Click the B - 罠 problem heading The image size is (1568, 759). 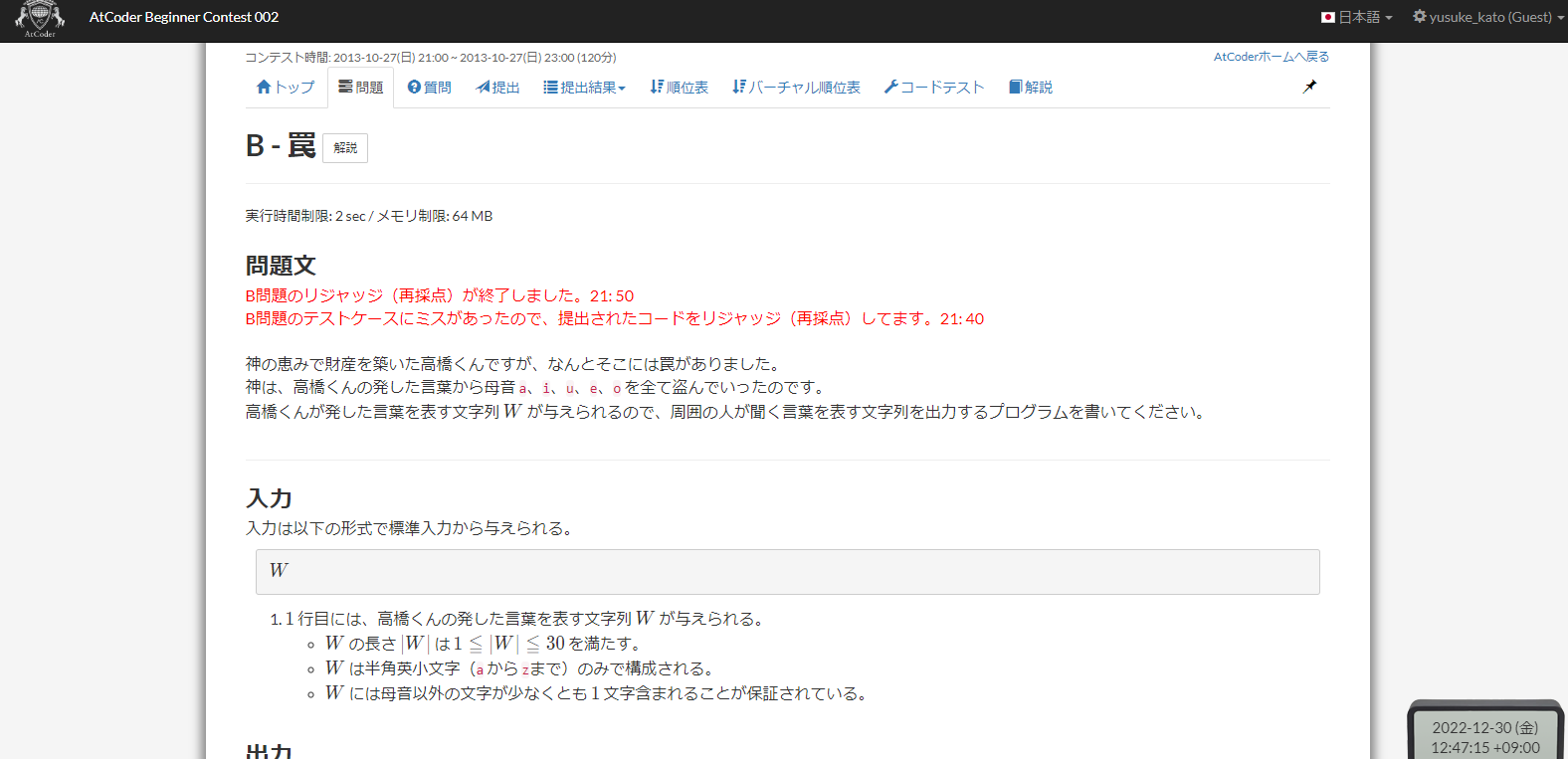281,146
